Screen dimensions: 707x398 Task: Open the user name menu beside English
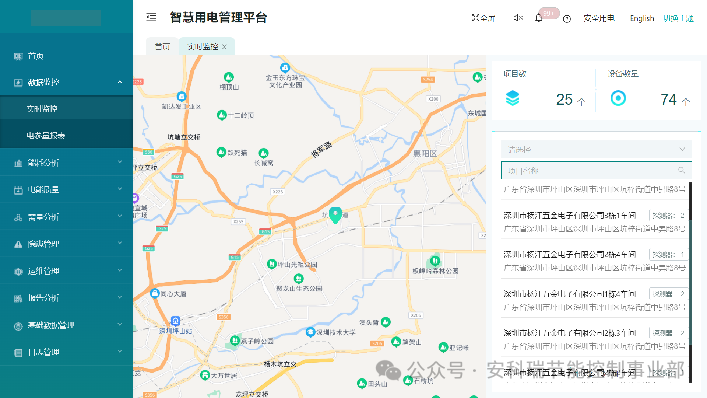pos(599,18)
